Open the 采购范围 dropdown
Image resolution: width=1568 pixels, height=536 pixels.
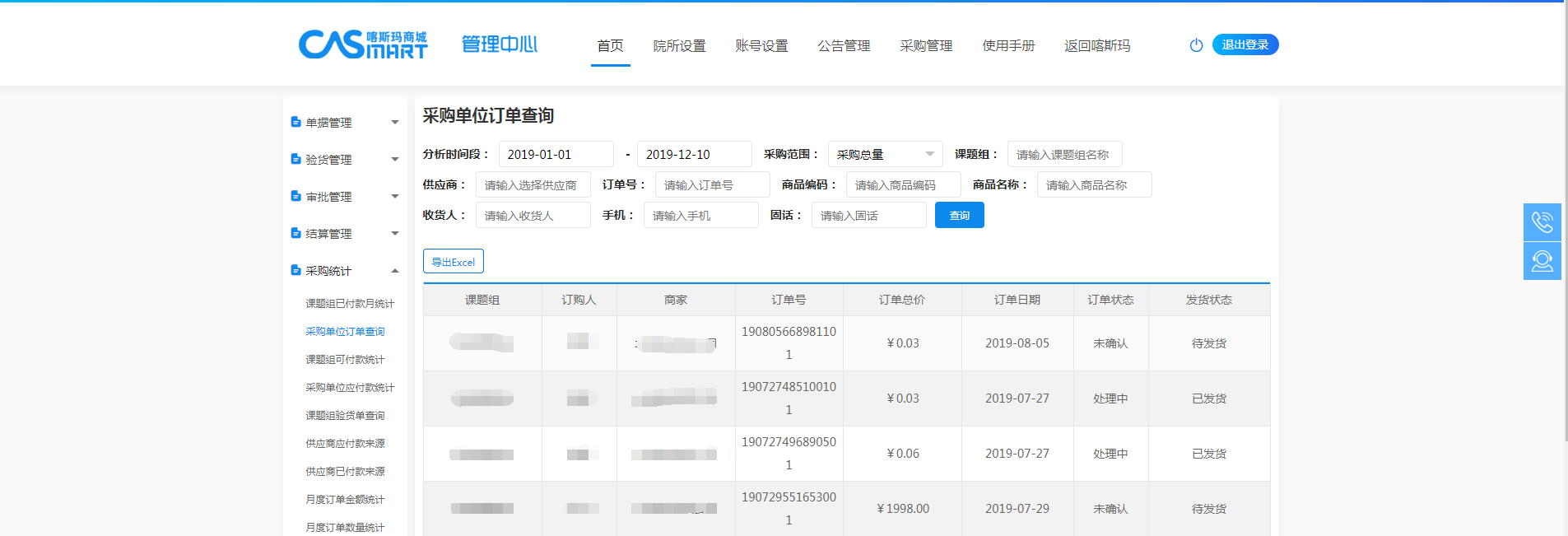[x=885, y=155]
